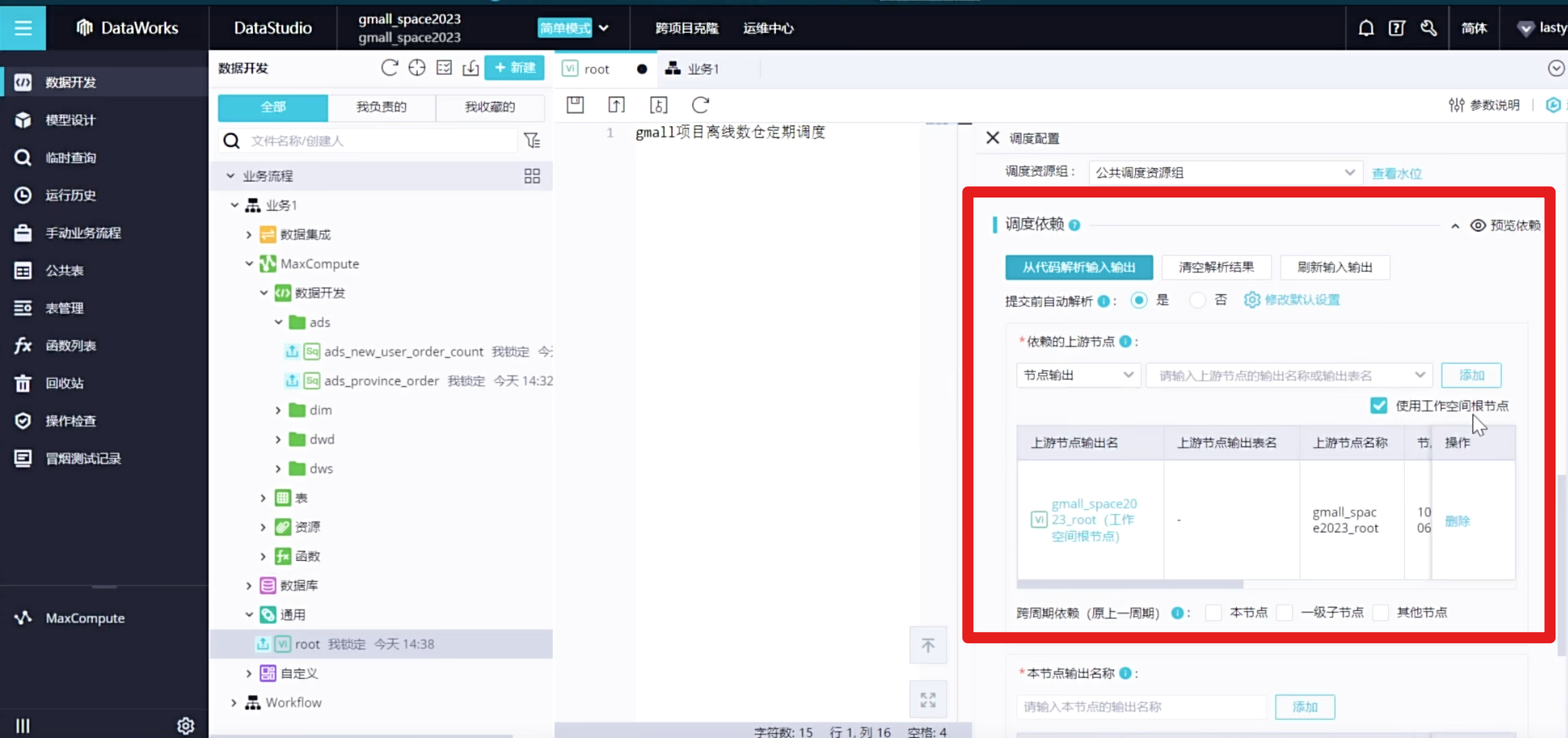Expand the Workflow tree node
1568x738 pixels.
(234, 702)
